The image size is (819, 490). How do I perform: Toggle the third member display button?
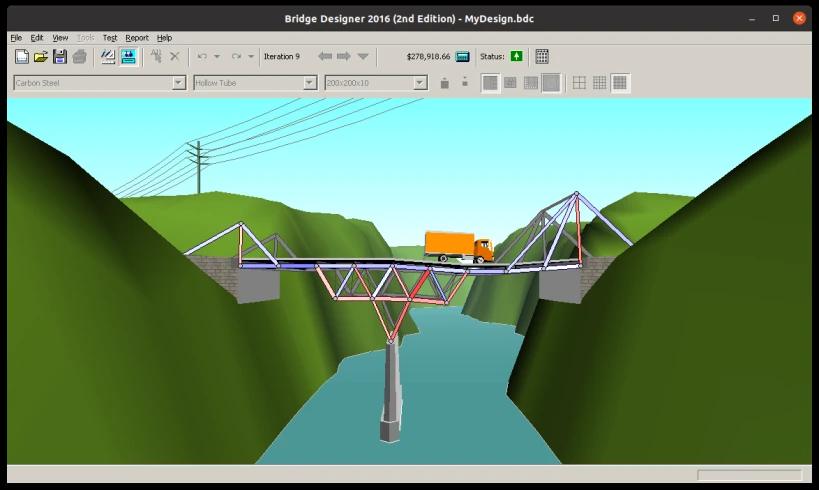[x=531, y=83]
